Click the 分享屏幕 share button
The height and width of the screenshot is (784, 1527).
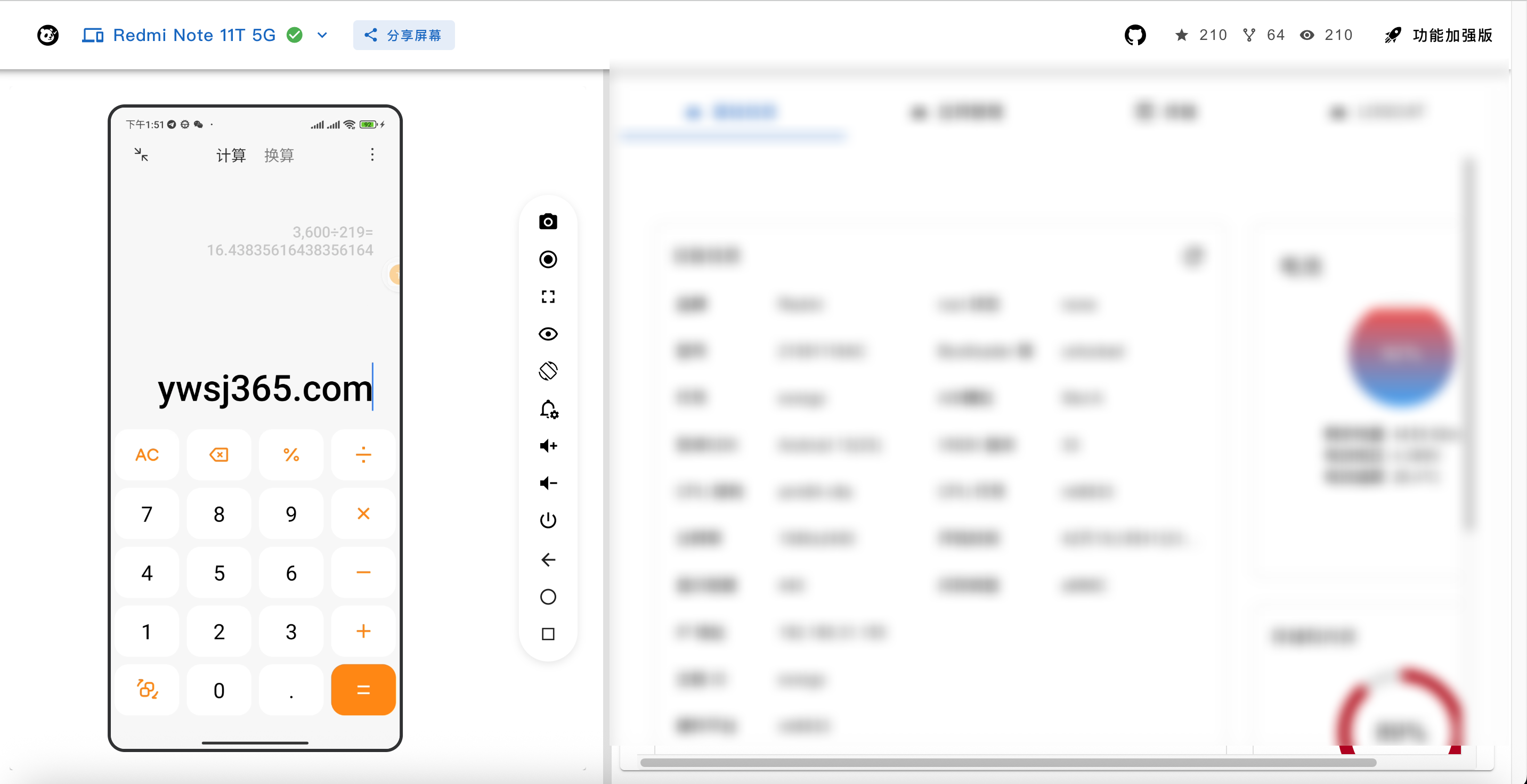[x=404, y=35]
